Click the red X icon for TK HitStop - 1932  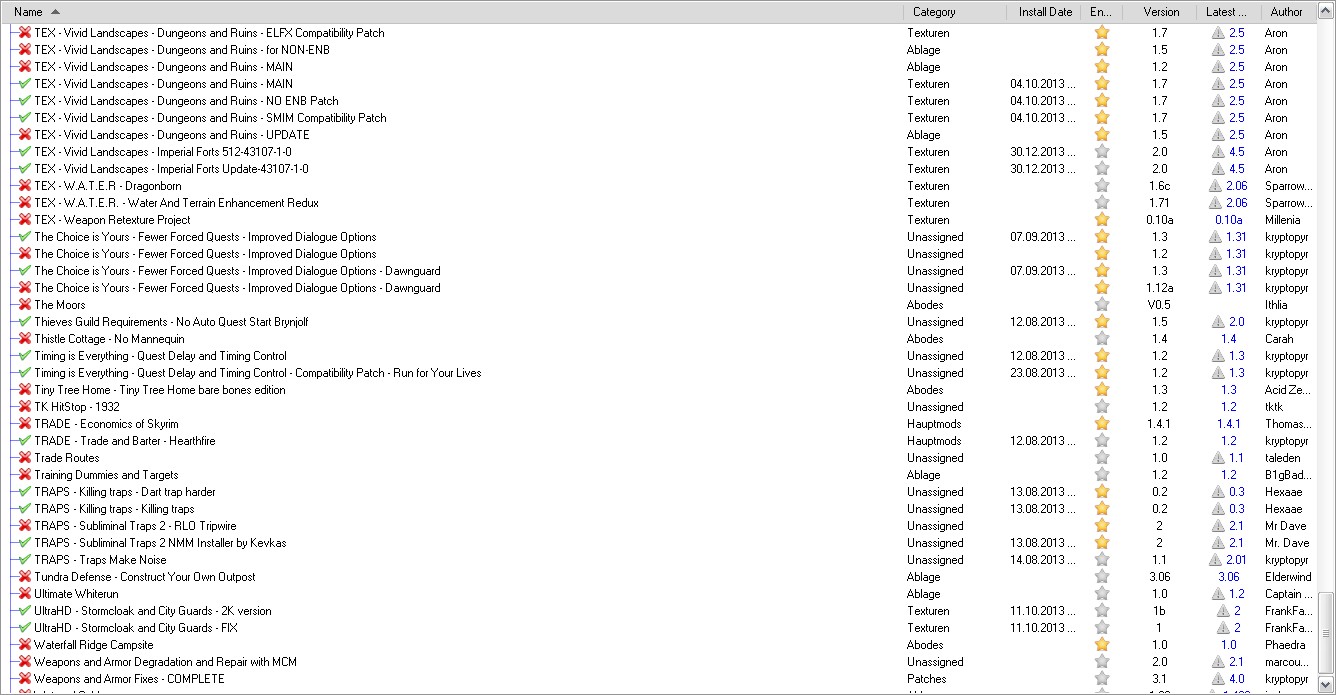point(25,407)
